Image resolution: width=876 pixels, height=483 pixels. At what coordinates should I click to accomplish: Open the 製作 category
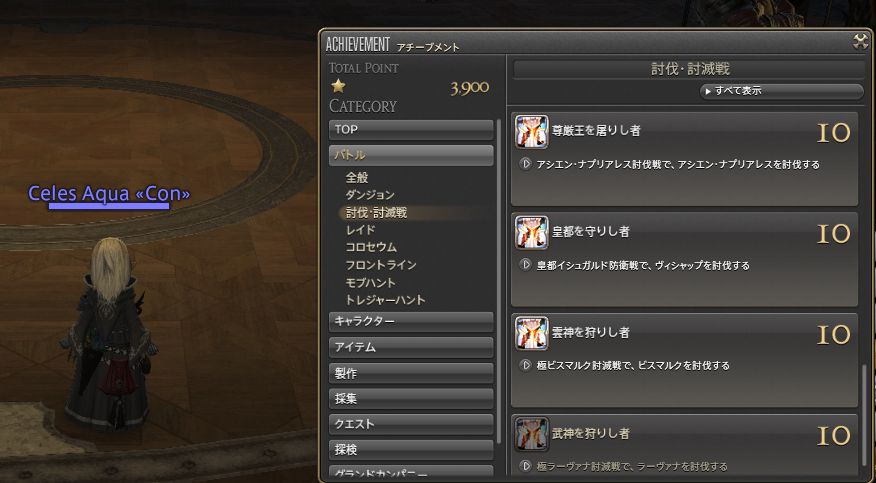pos(411,372)
